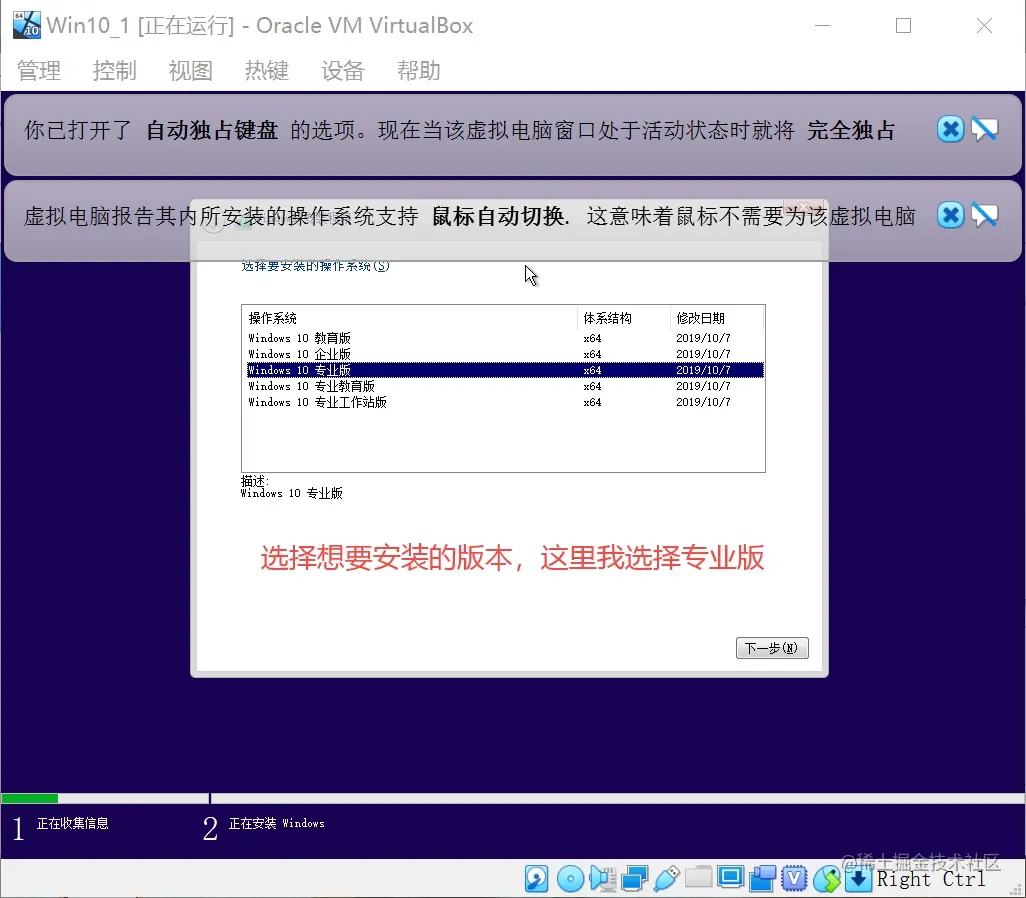Image resolution: width=1026 pixels, height=898 pixels.
Task: Click the USB devices status icon
Action: pos(666,878)
